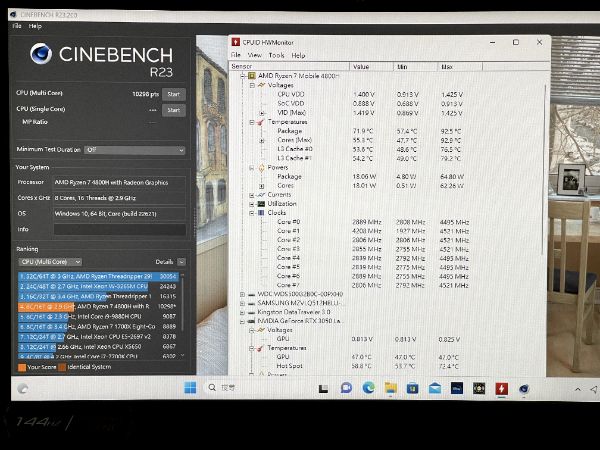The width and height of the screenshot is (600, 450).
Task: Open the Windows Start menu
Action: (190, 388)
